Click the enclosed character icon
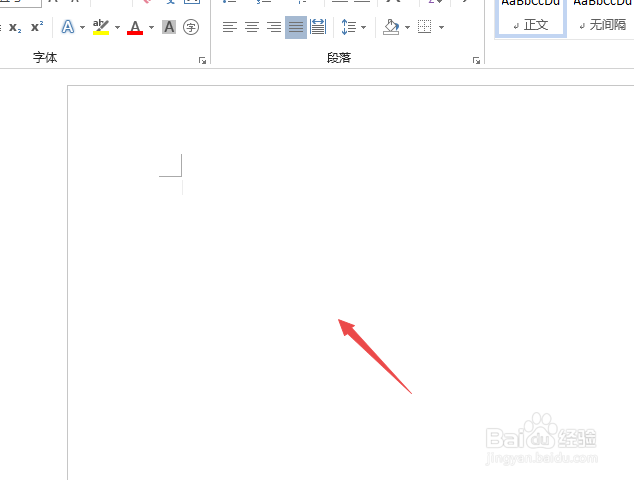Image resolution: width=634 pixels, height=480 pixels. point(191,27)
